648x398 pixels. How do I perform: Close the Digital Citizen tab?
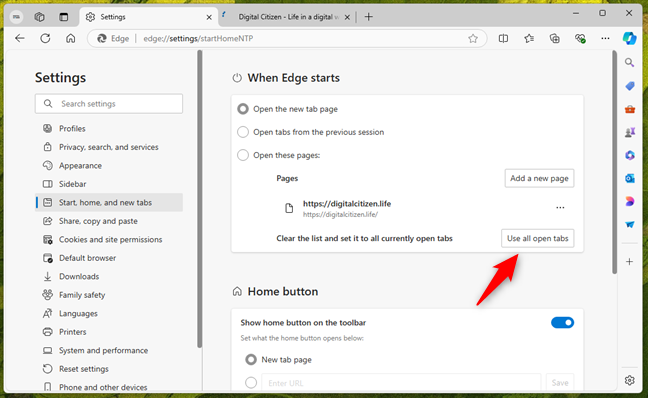point(347,17)
